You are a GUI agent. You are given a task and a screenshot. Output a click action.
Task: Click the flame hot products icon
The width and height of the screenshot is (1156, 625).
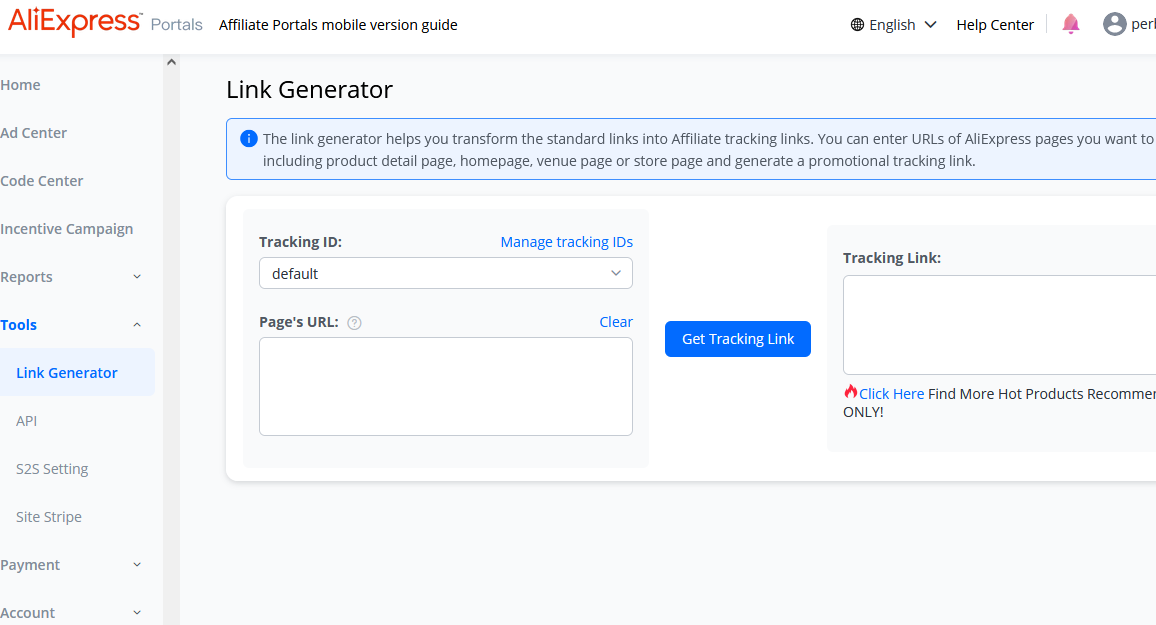[851, 391]
